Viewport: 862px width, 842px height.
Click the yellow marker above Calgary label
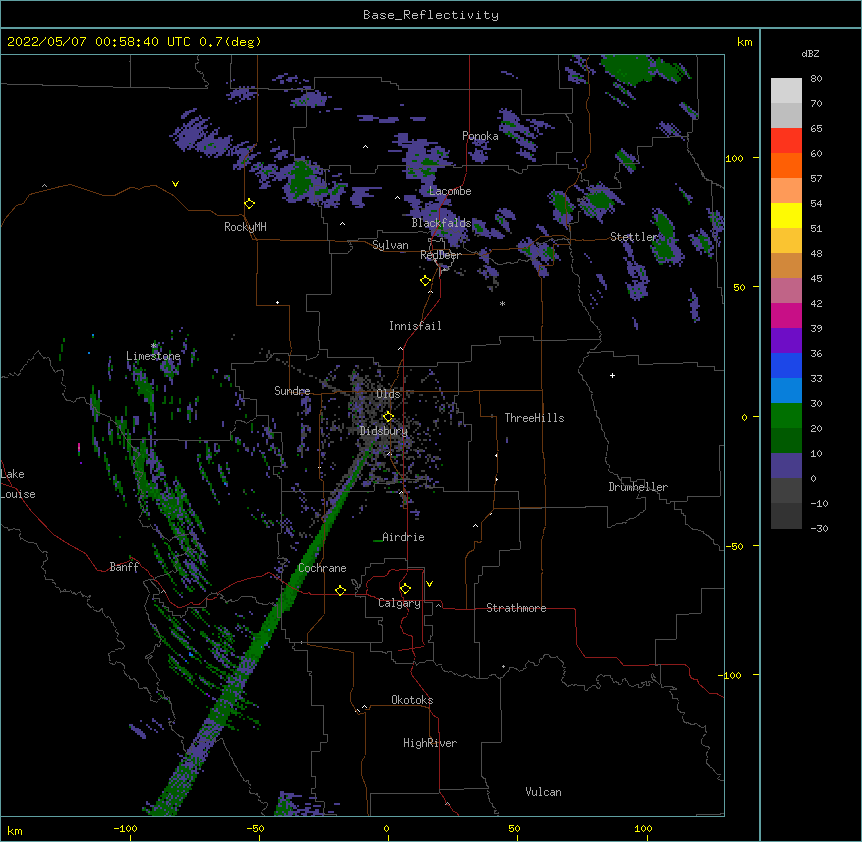pyautogui.click(x=405, y=589)
